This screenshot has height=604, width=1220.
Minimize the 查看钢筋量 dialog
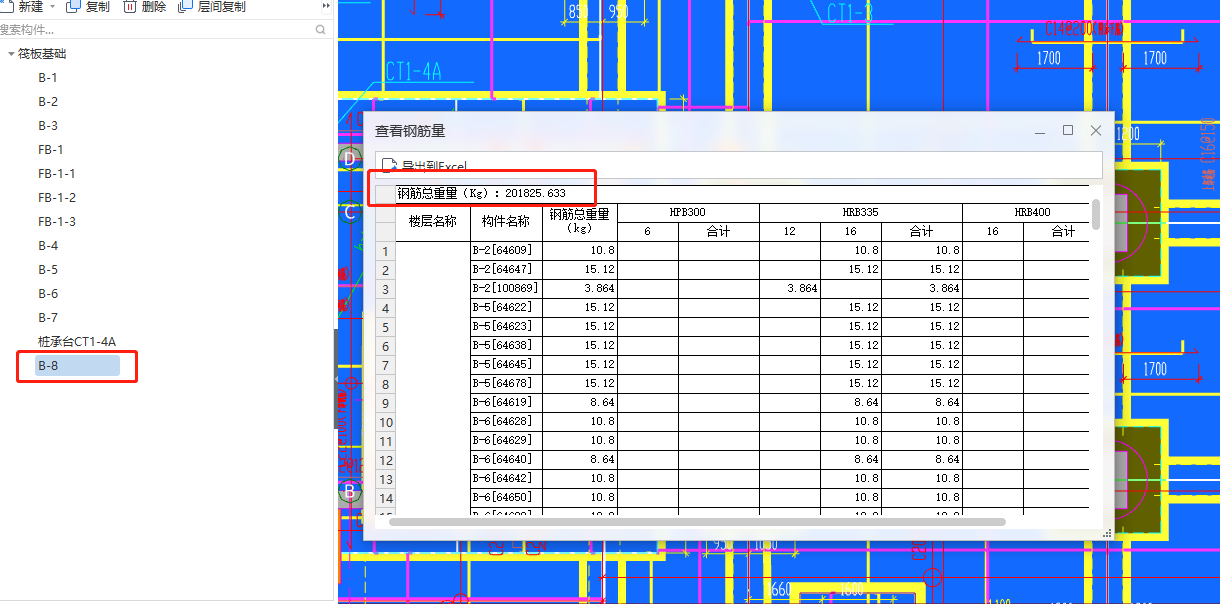click(x=1041, y=131)
